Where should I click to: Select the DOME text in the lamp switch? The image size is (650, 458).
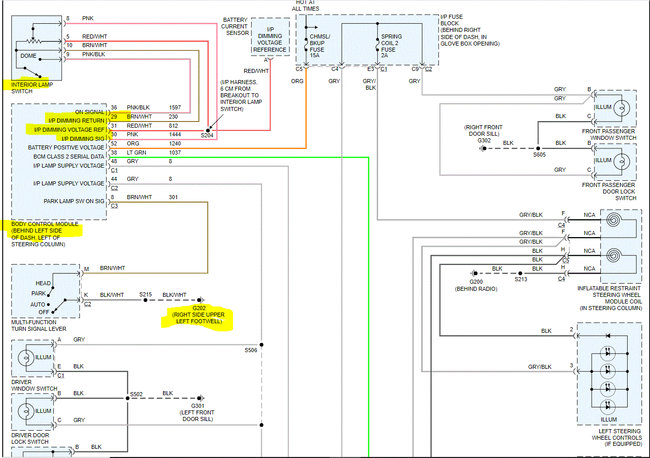pos(29,56)
